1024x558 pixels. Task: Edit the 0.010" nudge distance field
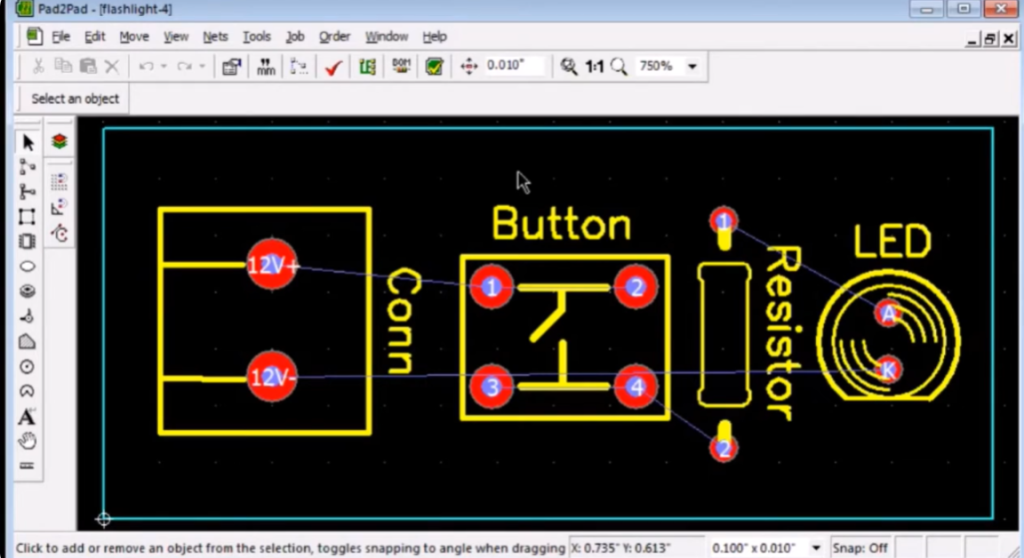pos(513,65)
